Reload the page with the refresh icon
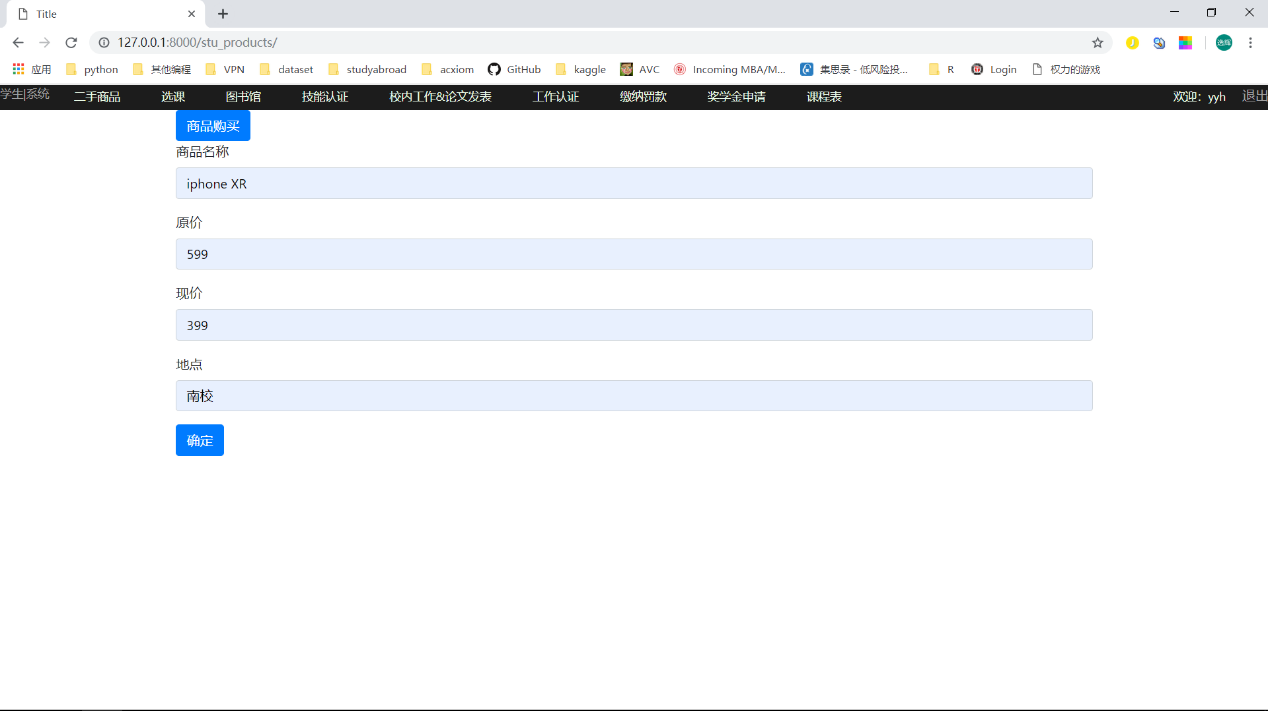 coord(71,42)
